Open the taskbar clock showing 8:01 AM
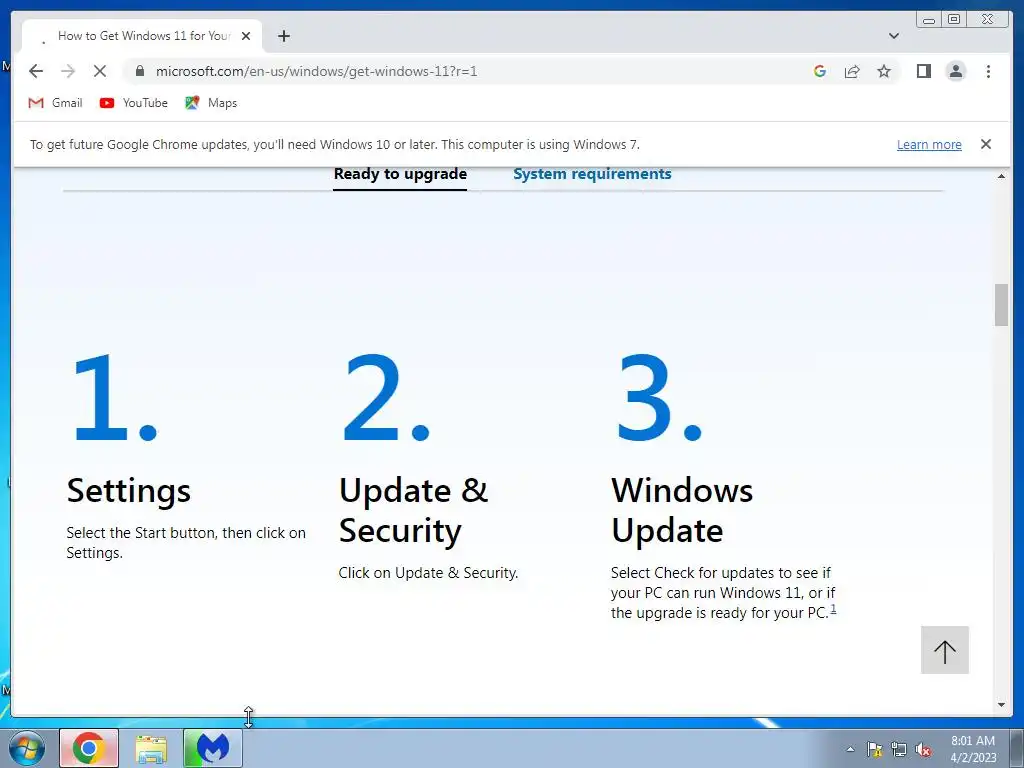The width and height of the screenshot is (1024, 768). pos(973,748)
